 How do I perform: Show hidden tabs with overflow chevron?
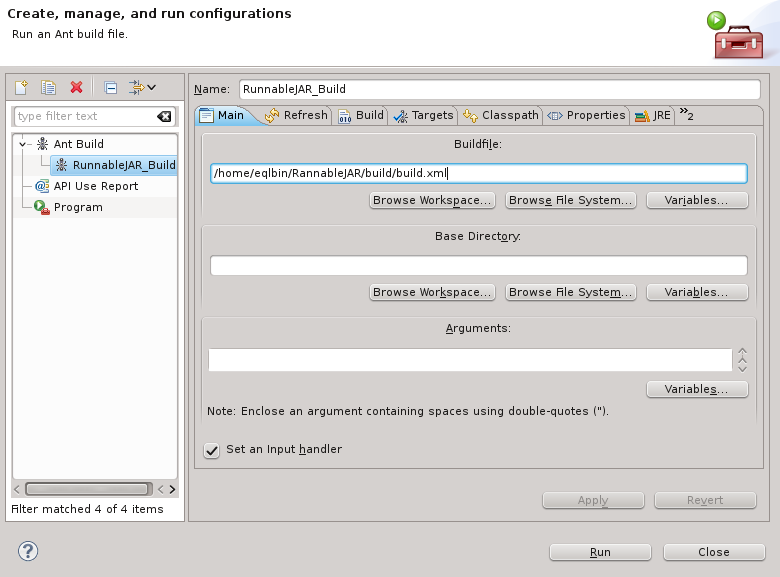687,113
